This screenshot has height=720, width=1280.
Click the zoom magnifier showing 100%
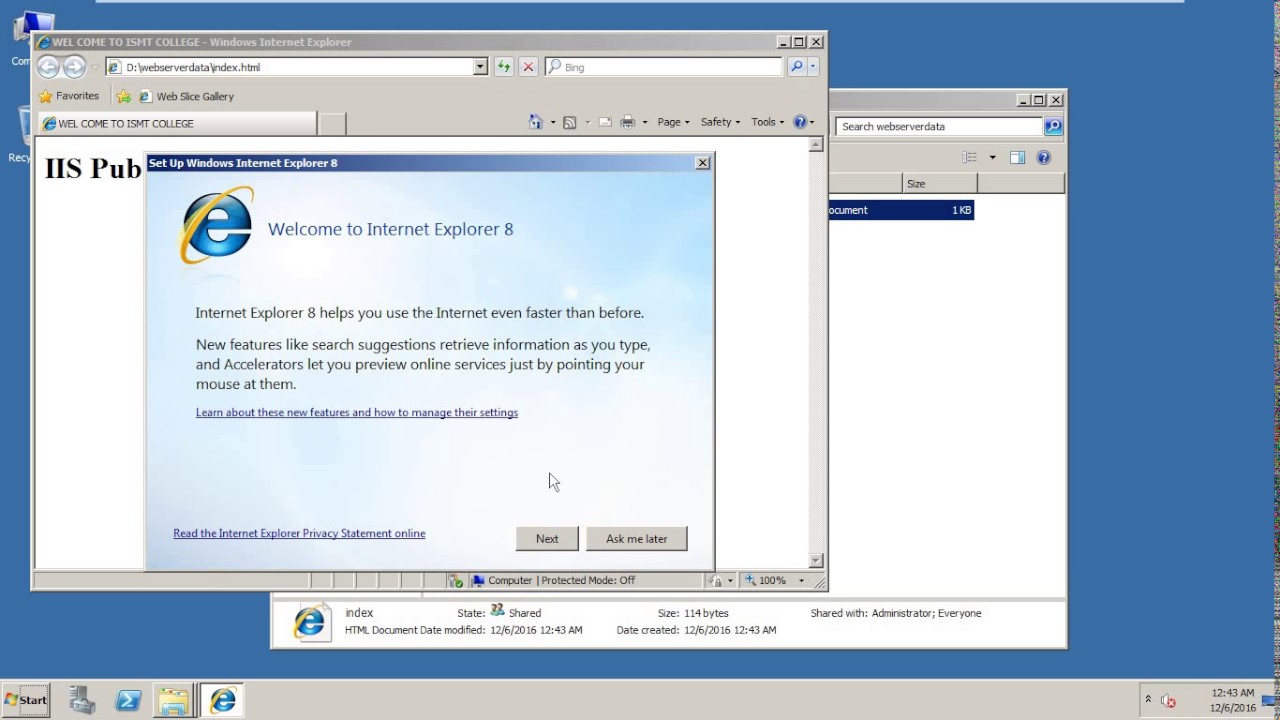765,580
